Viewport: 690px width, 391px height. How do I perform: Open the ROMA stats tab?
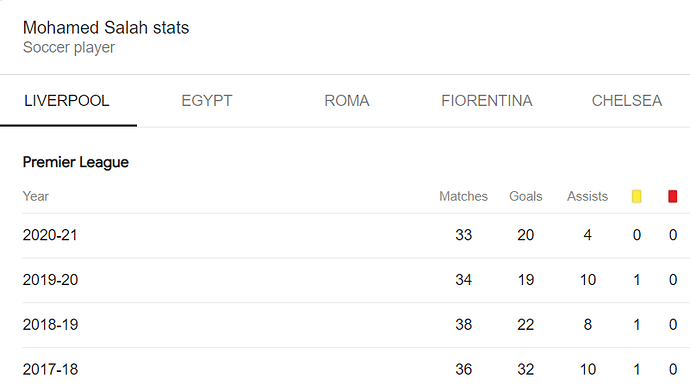(x=347, y=101)
